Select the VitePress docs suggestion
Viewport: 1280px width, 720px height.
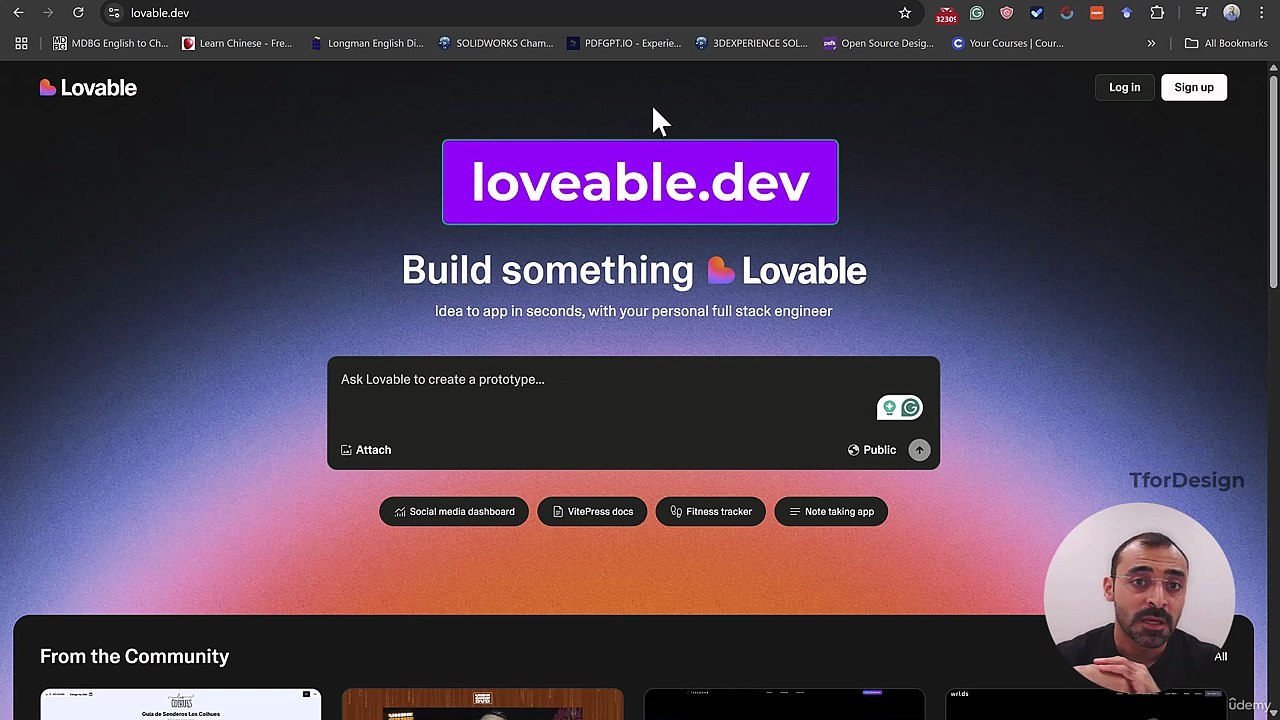pyautogui.click(x=592, y=512)
